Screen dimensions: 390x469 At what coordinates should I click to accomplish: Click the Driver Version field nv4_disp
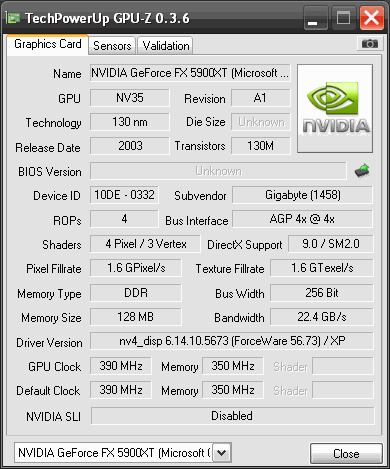pos(232,341)
